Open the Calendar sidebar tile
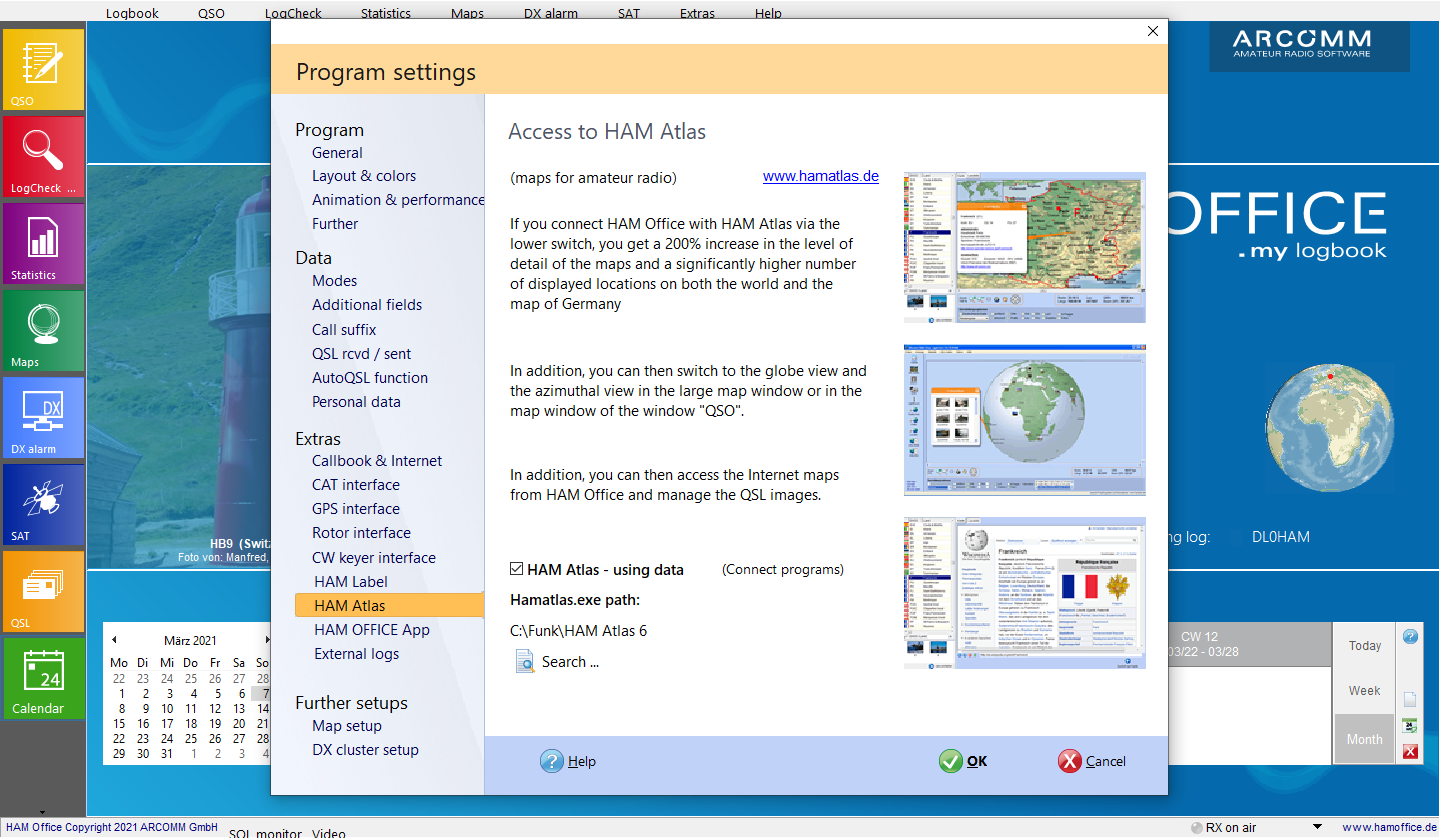The width and height of the screenshot is (1440, 838). [43, 678]
